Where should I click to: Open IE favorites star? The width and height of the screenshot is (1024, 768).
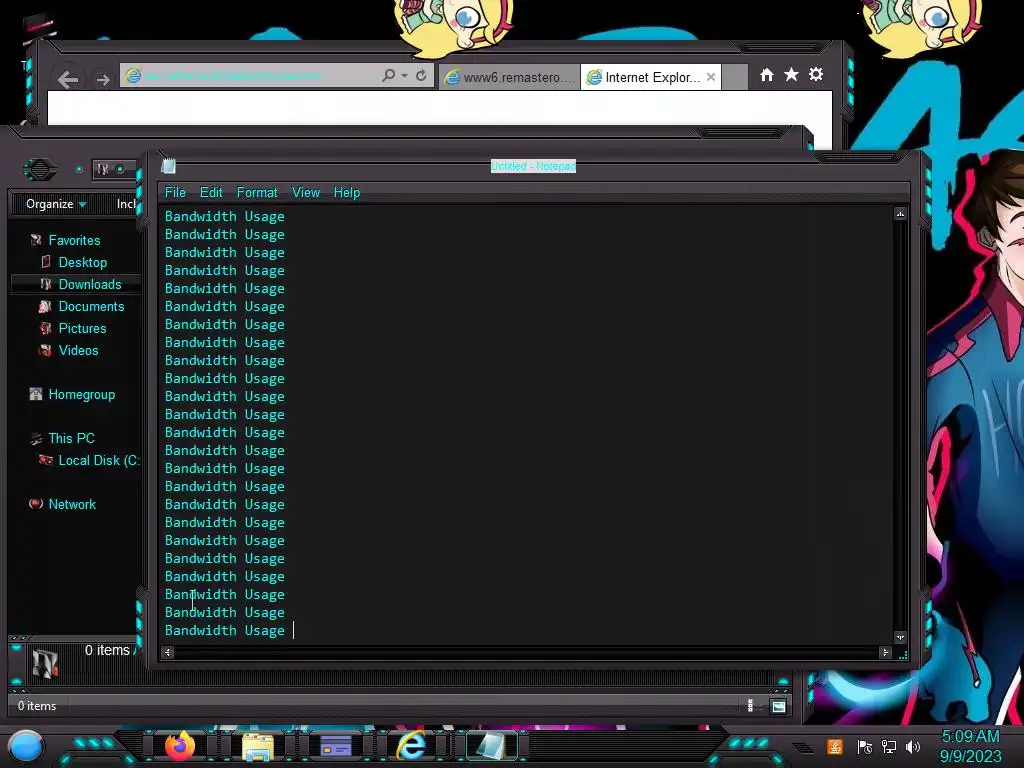pos(791,74)
